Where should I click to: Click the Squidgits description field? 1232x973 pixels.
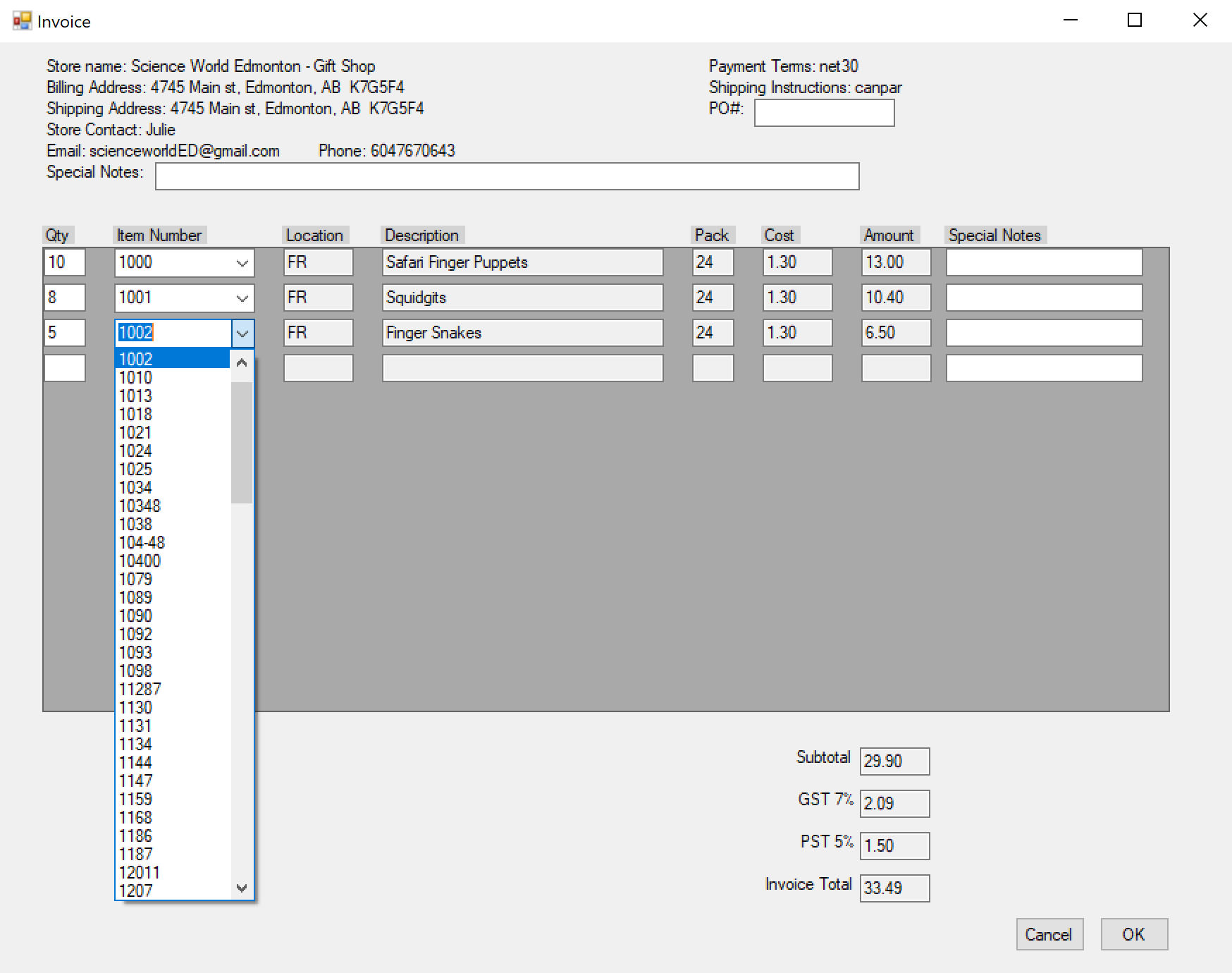522,298
